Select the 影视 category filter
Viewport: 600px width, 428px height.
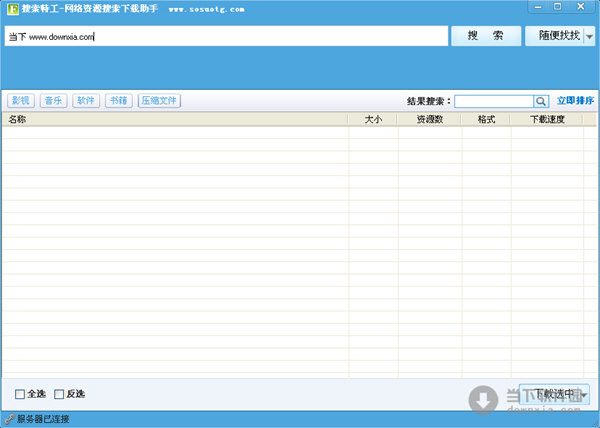point(19,101)
